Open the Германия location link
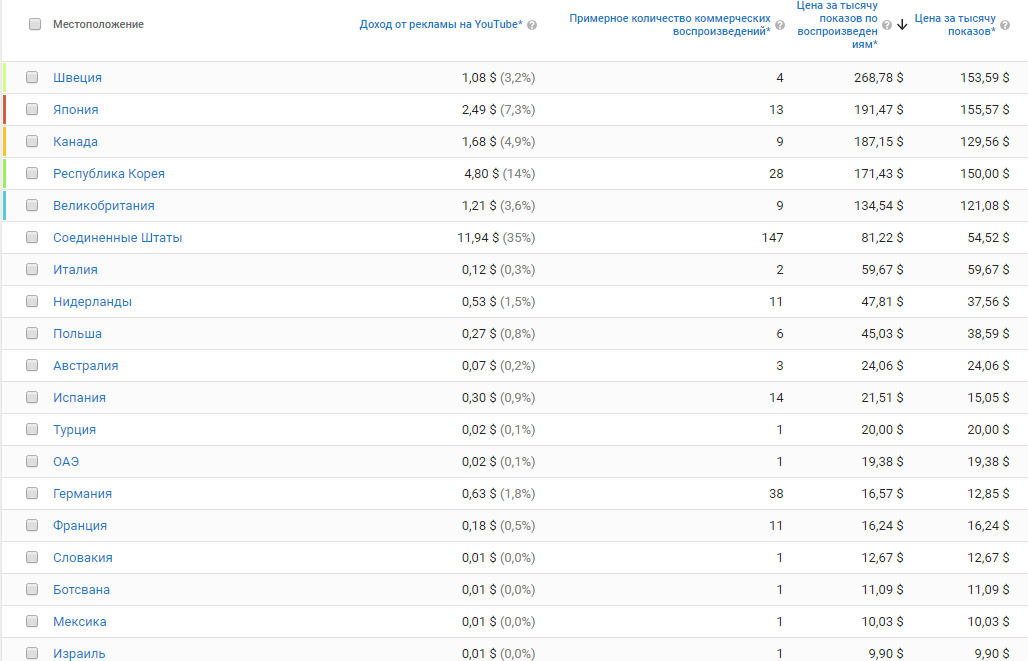The width and height of the screenshot is (1028, 661). (x=83, y=494)
